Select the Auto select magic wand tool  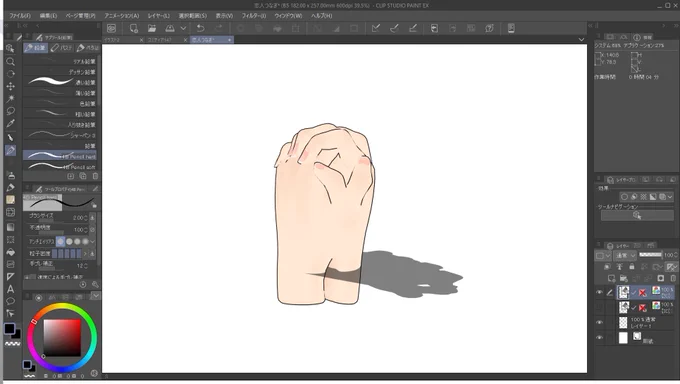tap(10, 98)
